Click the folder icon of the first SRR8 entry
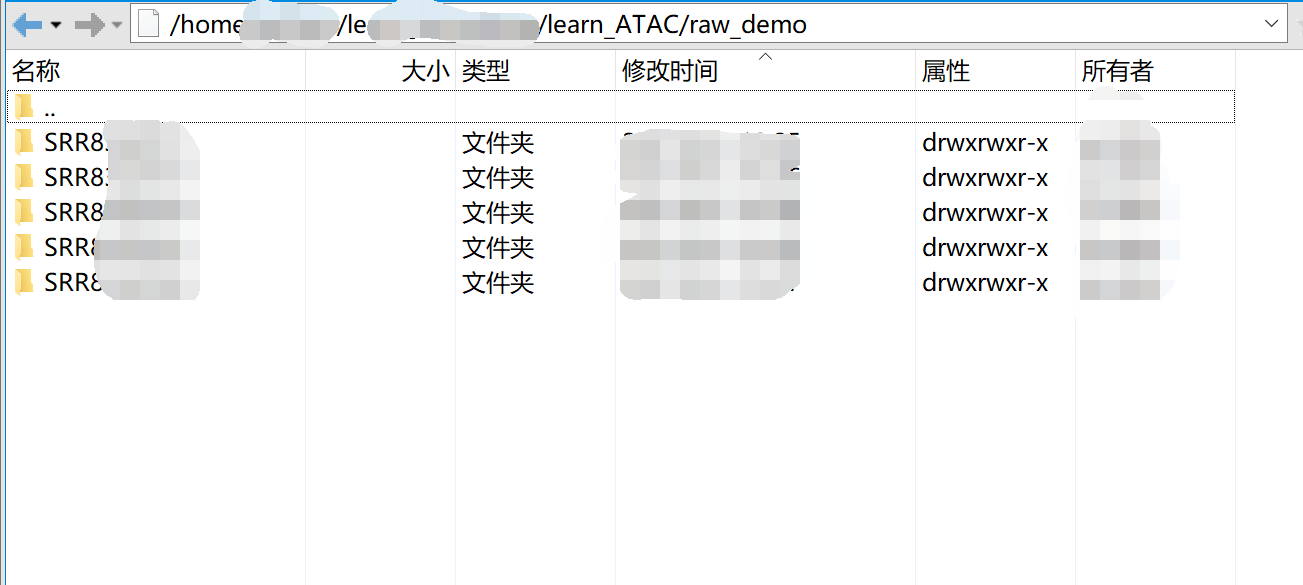The width and height of the screenshot is (1303, 585). point(25,142)
